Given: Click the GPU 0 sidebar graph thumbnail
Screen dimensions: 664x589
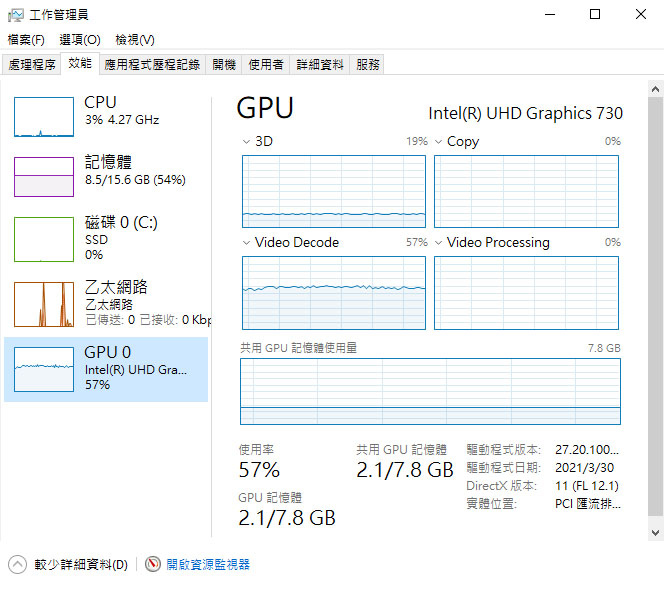Looking at the screenshot, I should pos(44,369).
